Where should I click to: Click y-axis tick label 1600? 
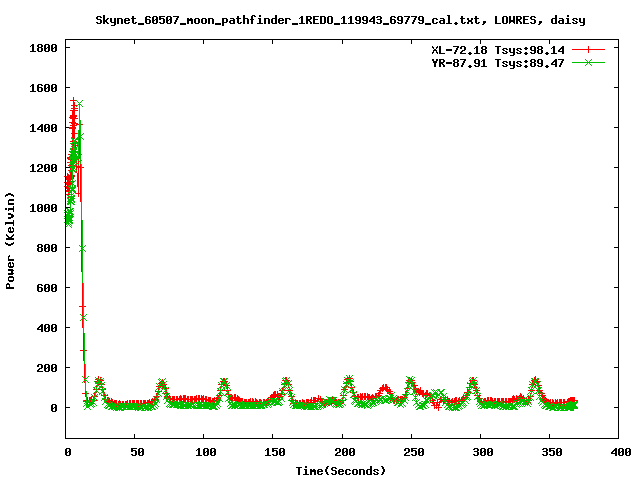[43, 88]
